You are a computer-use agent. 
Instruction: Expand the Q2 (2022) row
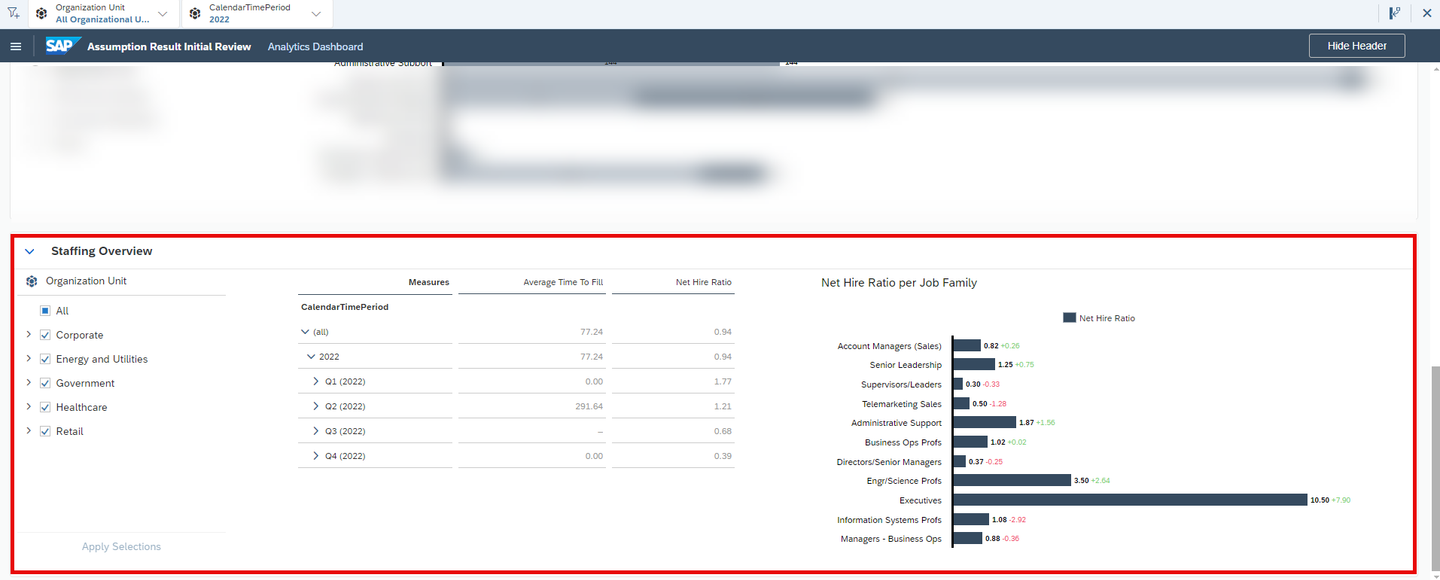tap(317, 406)
